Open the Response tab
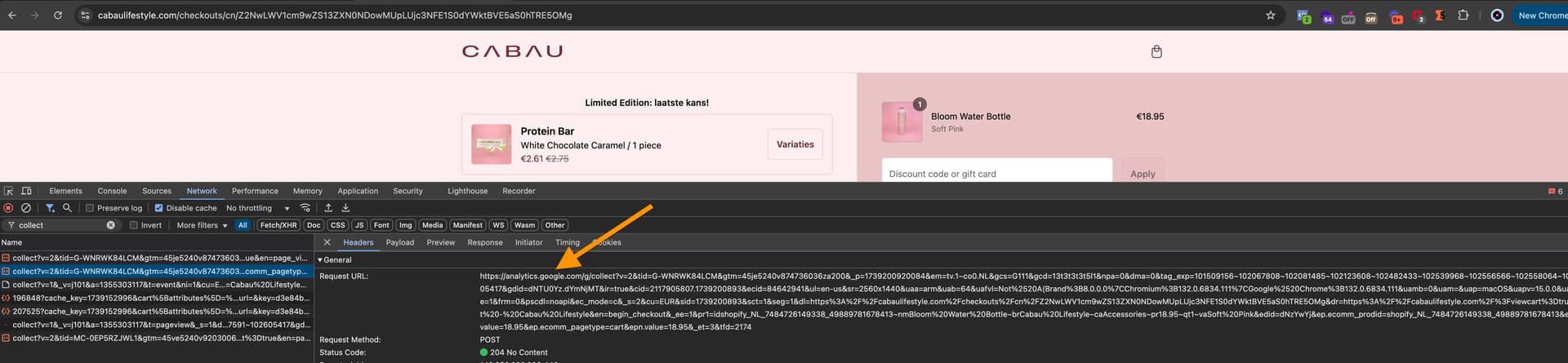Image resolution: width=1568 pixels, height=363 pixels. tap(485, 242)
